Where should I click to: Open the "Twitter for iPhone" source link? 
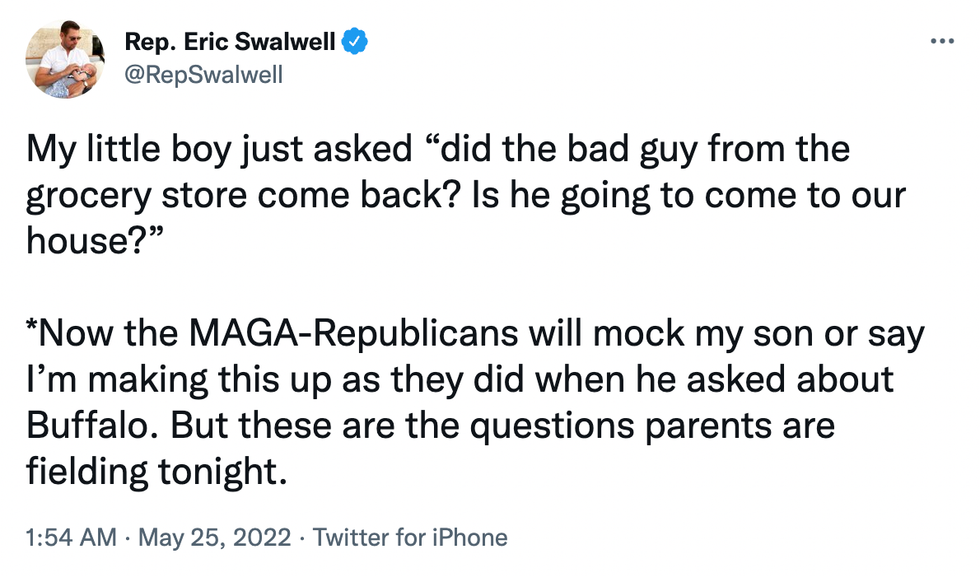click(x=410, y=538)
